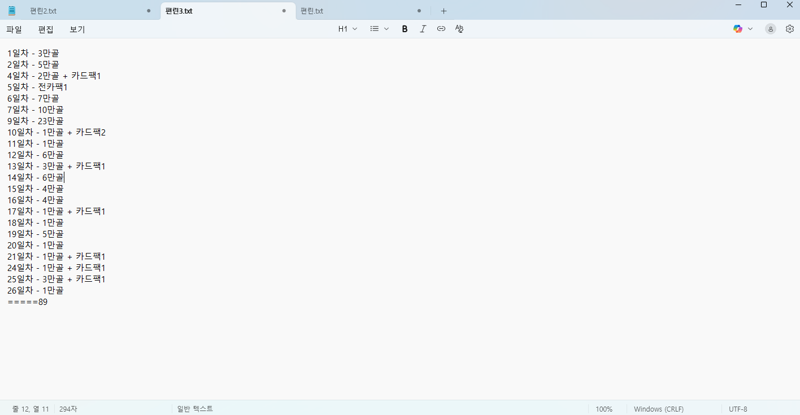Close the 편린3.txt tab via its dot

click(284, 11)
